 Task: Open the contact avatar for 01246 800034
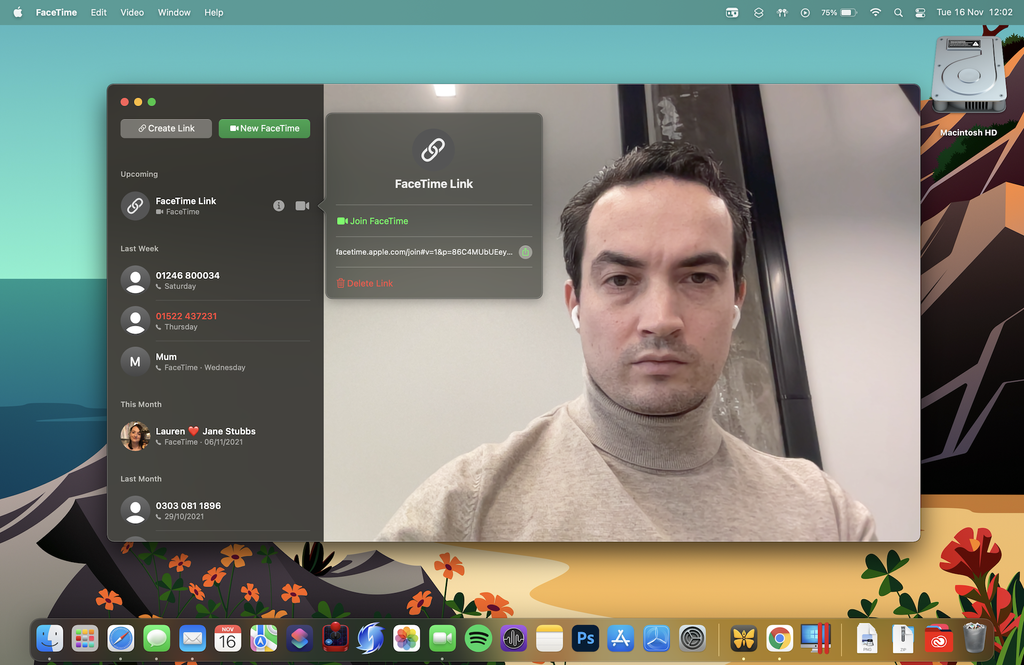point(134,280)
